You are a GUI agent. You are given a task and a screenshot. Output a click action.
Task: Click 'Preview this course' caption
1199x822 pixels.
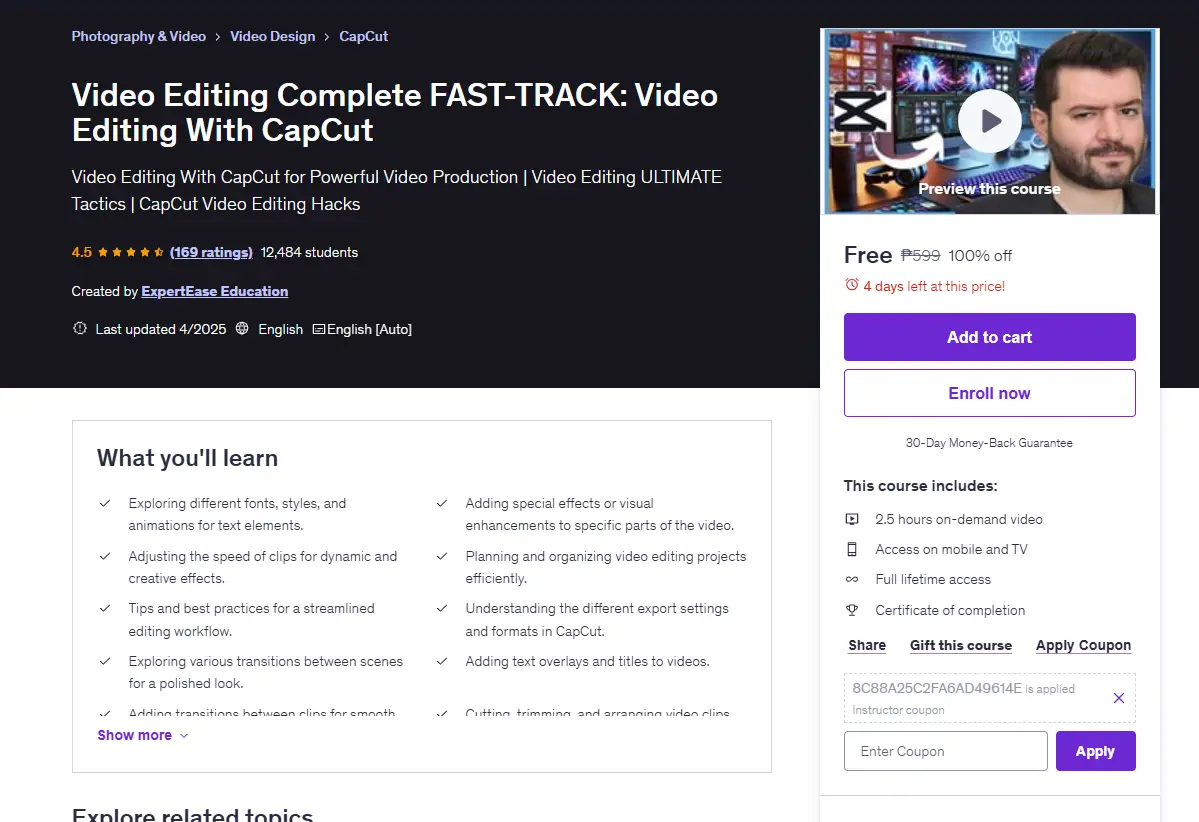point(989,189)
